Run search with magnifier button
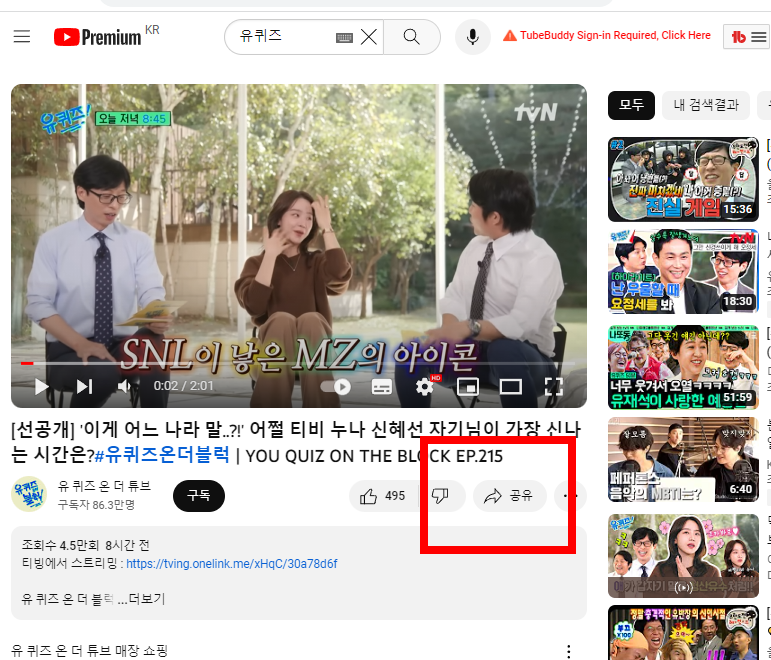Viewport: 771px width, 660px height. tap(412, 37)
